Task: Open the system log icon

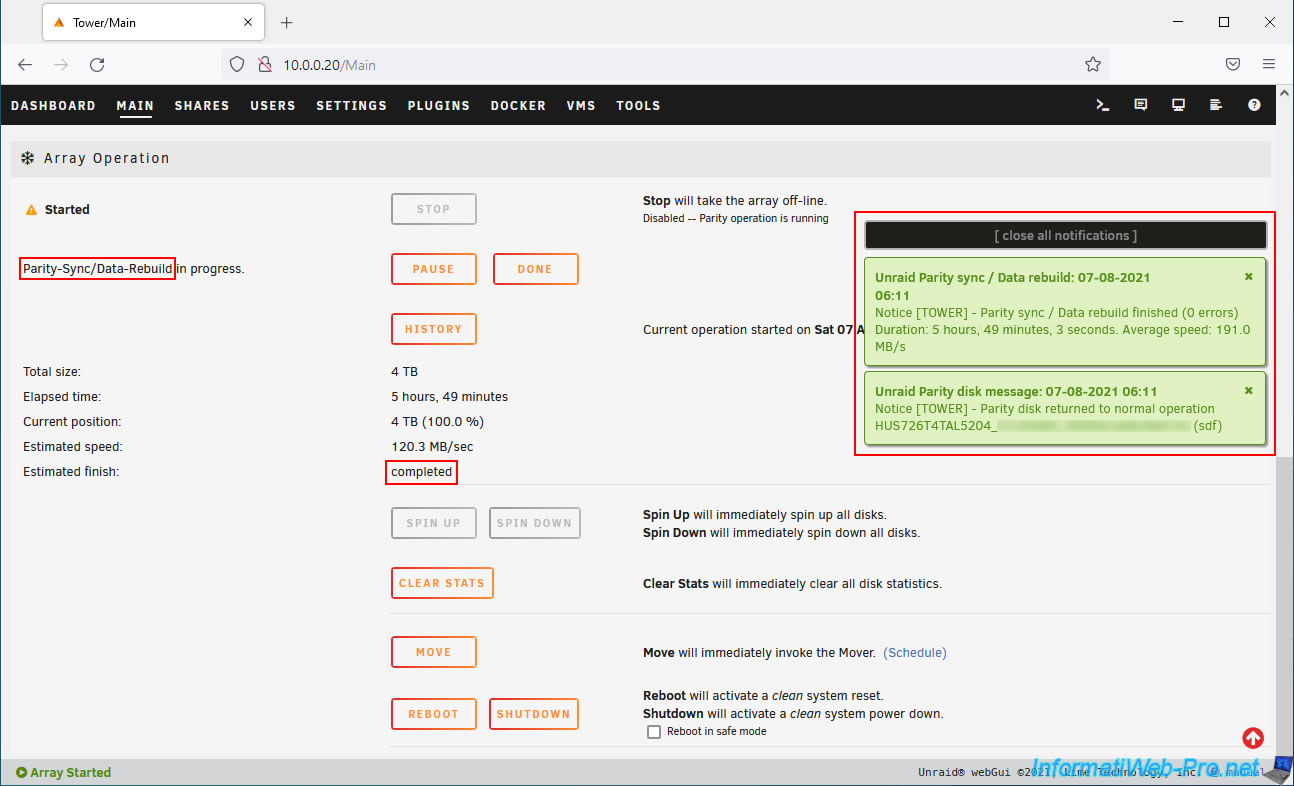Action: [1216, 105]
